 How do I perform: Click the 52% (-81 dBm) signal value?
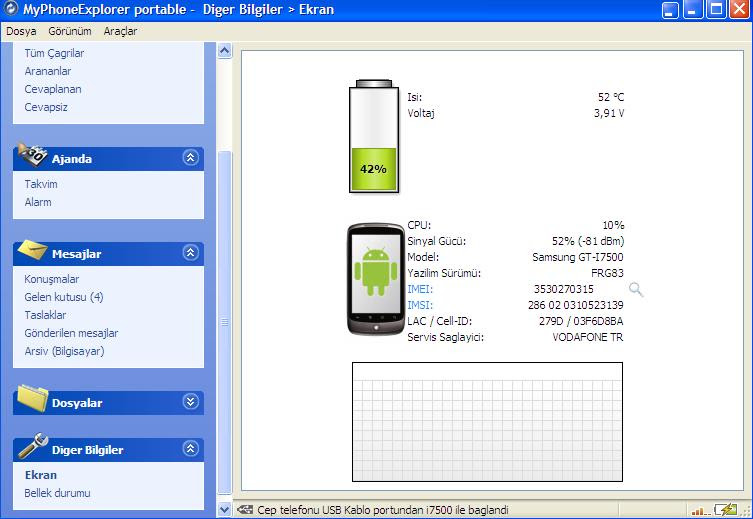click(588, 241)
